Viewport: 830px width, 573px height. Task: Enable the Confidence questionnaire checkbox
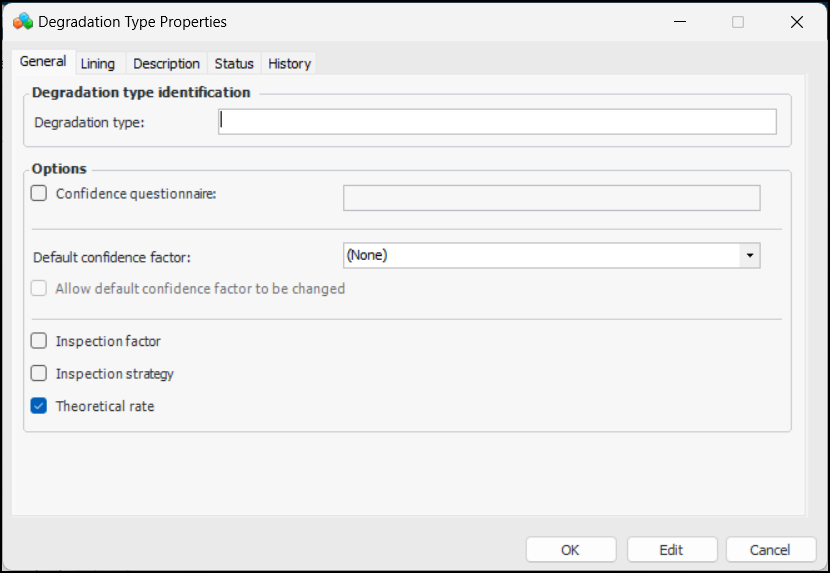point(39,194)
